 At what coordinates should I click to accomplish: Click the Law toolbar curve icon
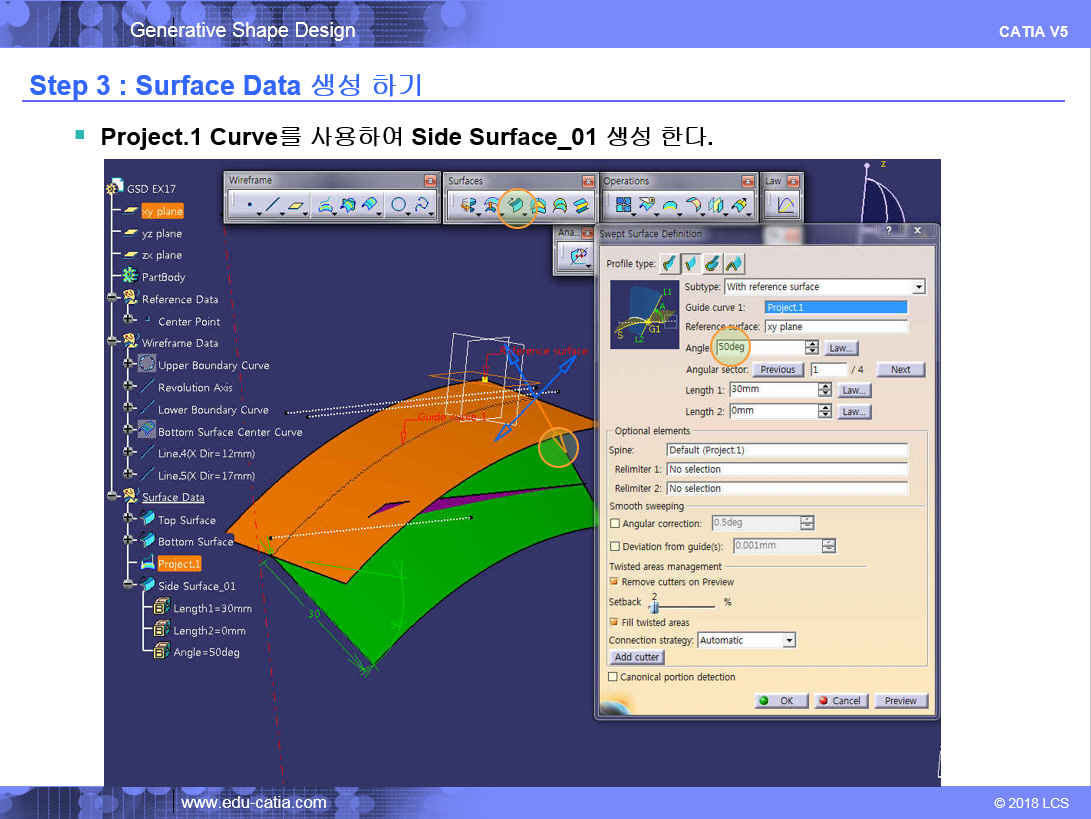pyautogui.click(x=785, y=206)
